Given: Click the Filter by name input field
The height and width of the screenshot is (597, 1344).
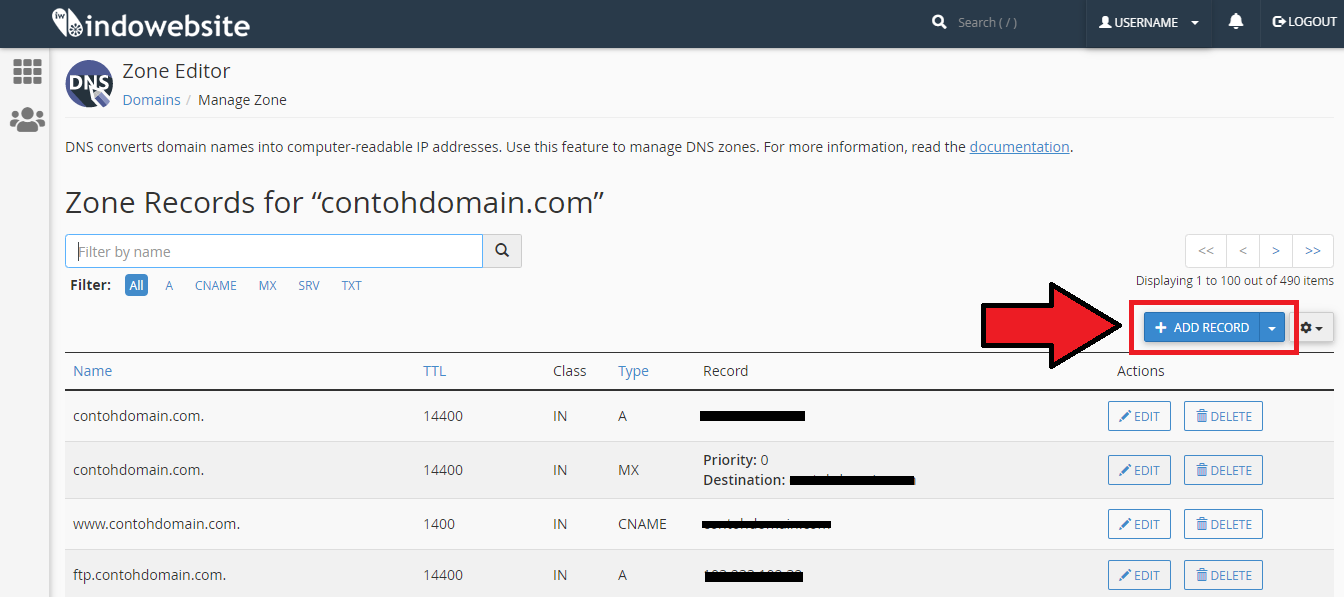Looking at the screenshot, I should pyautogui.click(x=274, y=251).
